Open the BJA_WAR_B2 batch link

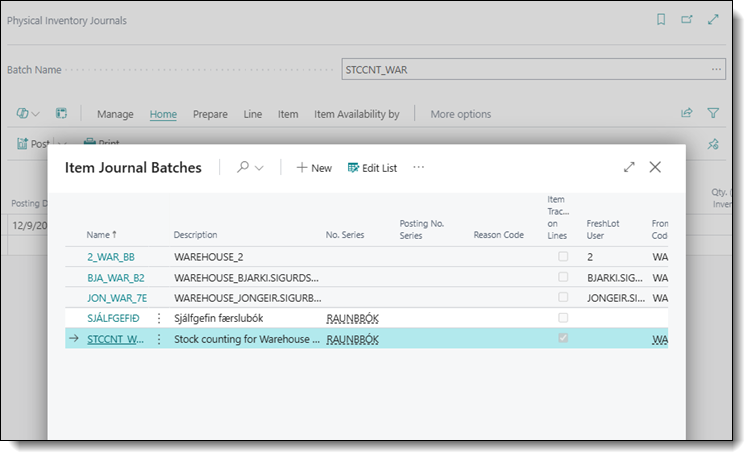pos(116,278)
